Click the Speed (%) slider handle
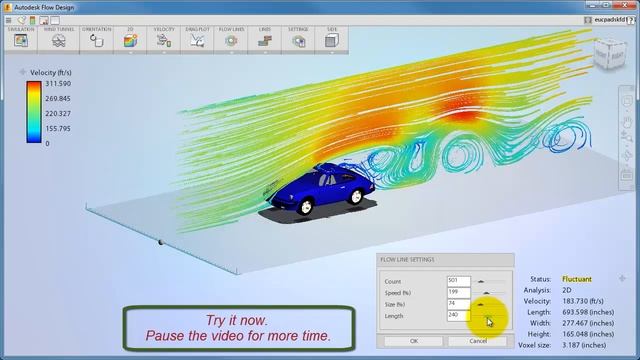 click(486, 293)
